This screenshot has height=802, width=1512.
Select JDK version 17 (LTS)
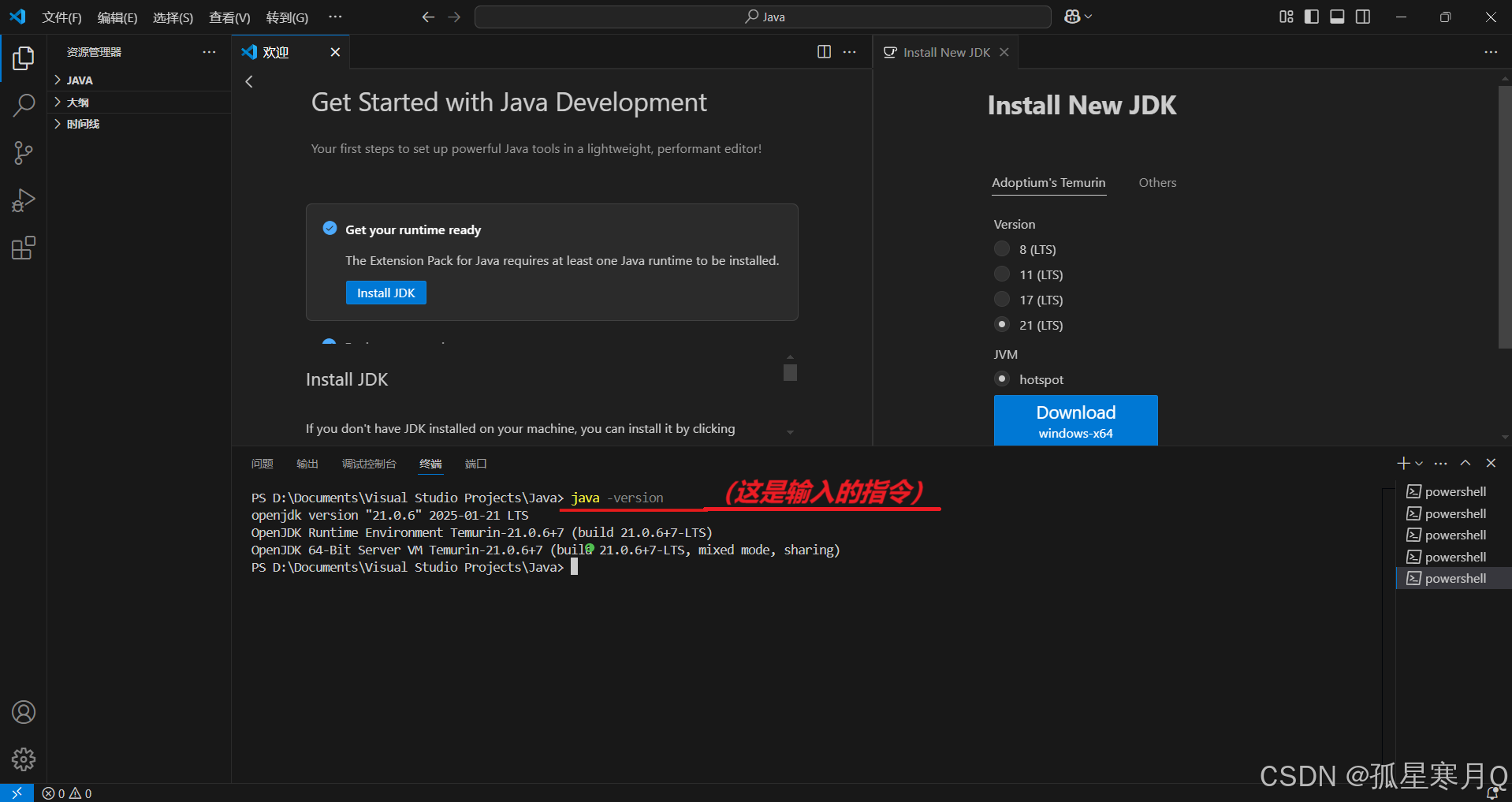coord(1002,300)
